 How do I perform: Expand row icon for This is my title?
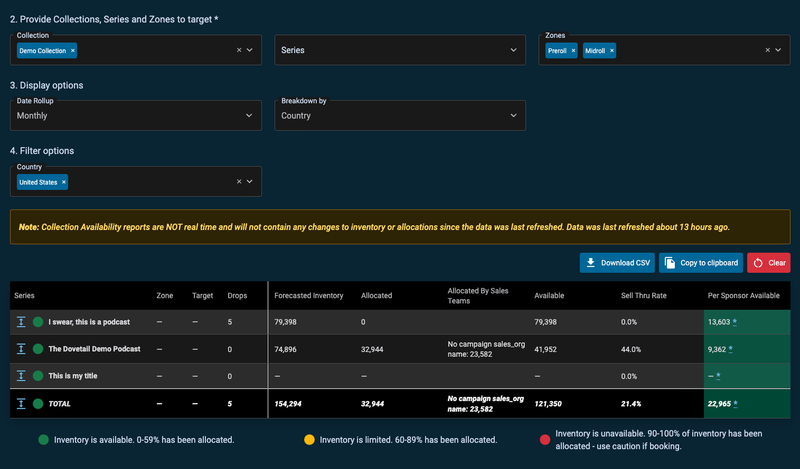pos(21,376)
